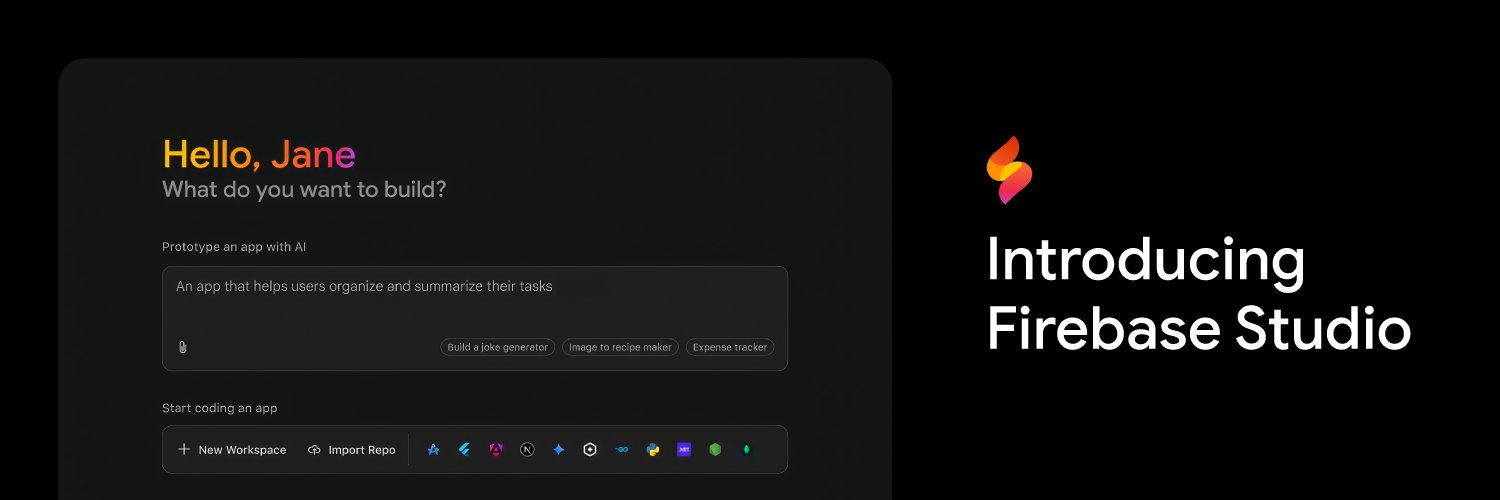
Task: Click the Import Repo button
Action: point(352,450)
